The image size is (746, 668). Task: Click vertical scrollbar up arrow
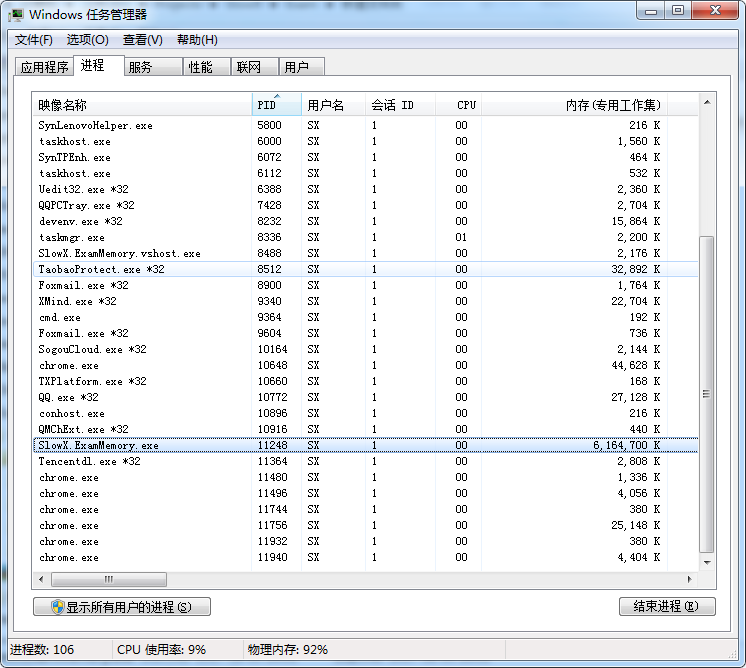point(707,102)
